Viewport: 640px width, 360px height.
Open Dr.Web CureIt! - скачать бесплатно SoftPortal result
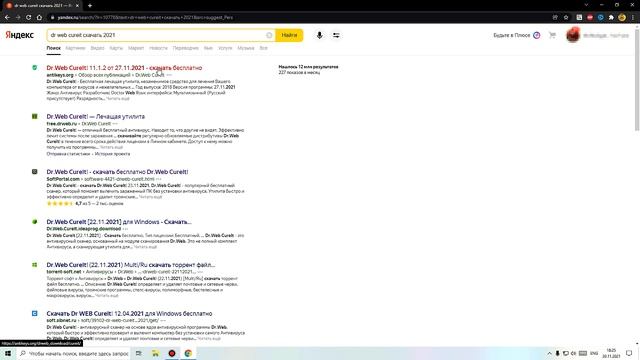[117, 172]
